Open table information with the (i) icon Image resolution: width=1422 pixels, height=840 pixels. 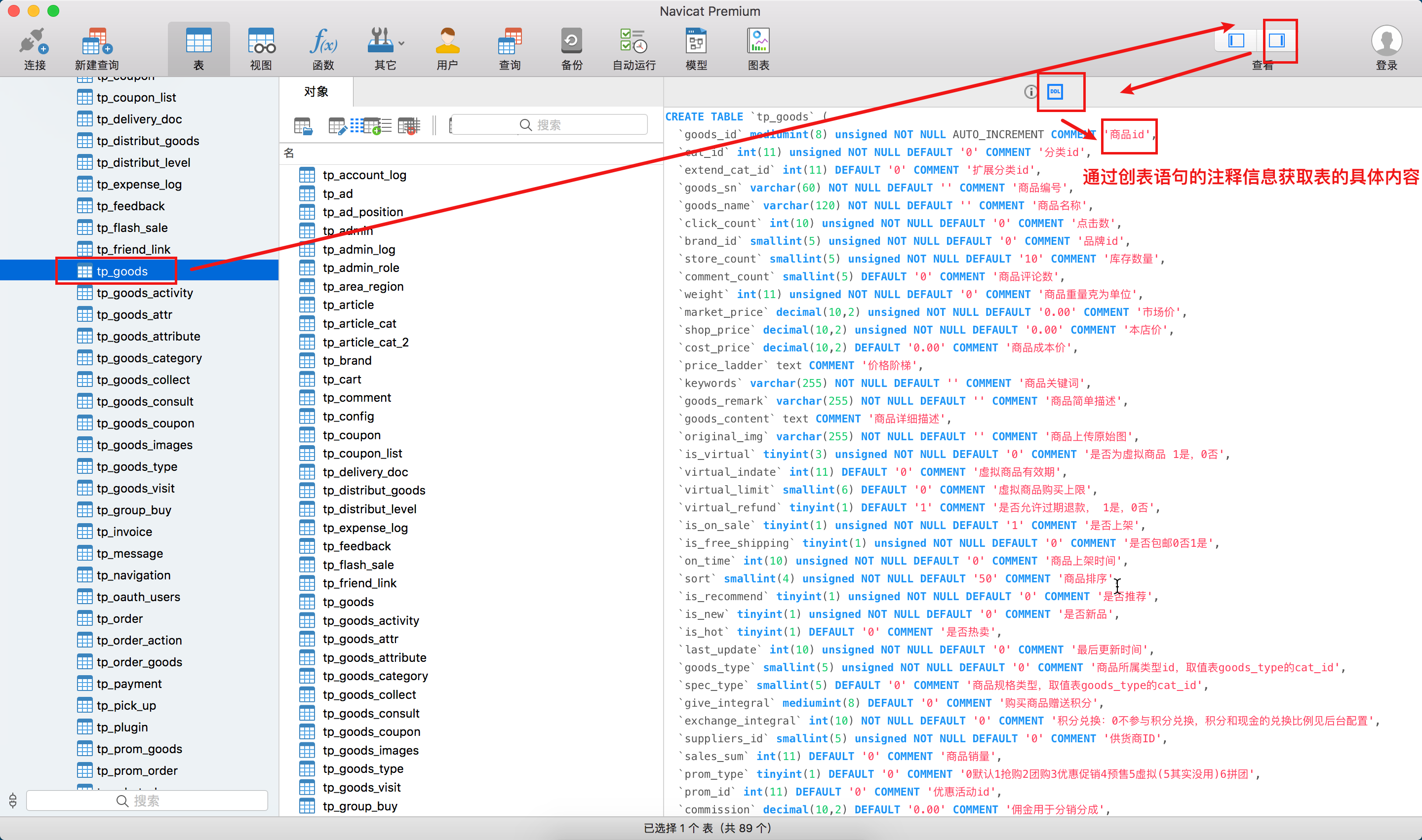(x=1030, y=91)
